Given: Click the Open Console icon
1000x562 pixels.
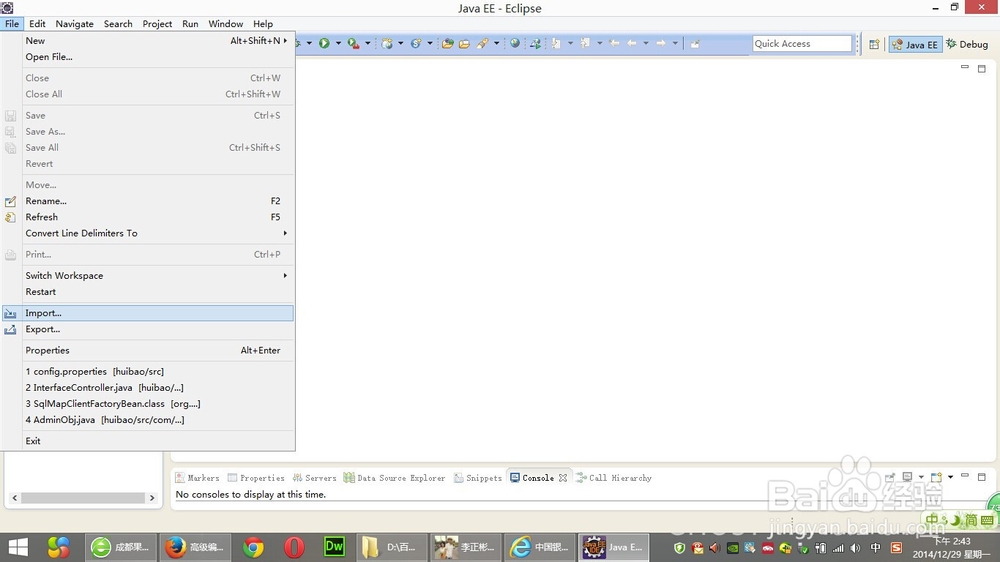Looking at the screenshot, I should [936, 477].
